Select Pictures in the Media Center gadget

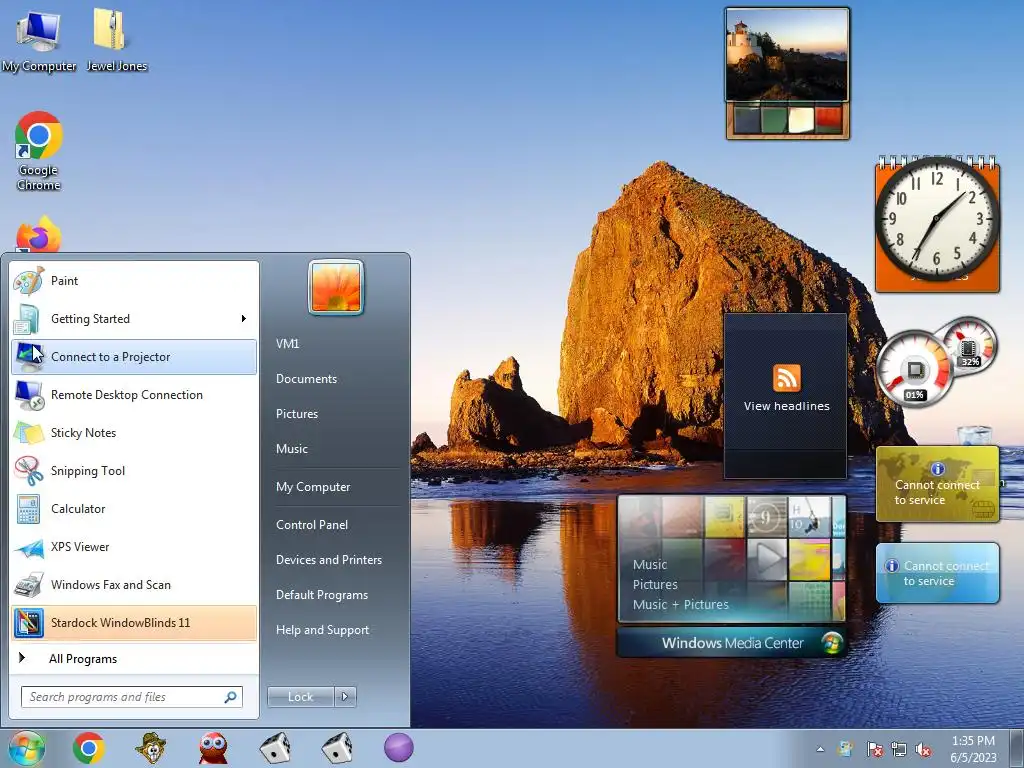(x=655, y=584)
